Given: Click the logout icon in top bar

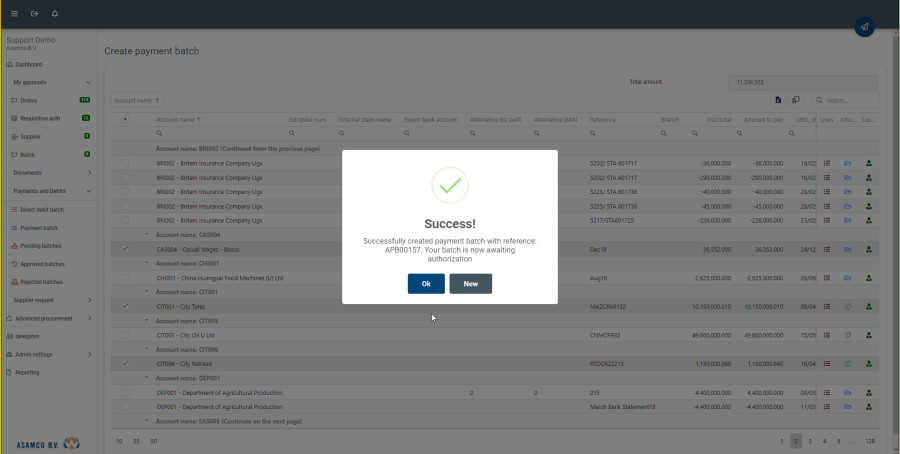Looking at the screenshot, I should click(x=35, y=14).
